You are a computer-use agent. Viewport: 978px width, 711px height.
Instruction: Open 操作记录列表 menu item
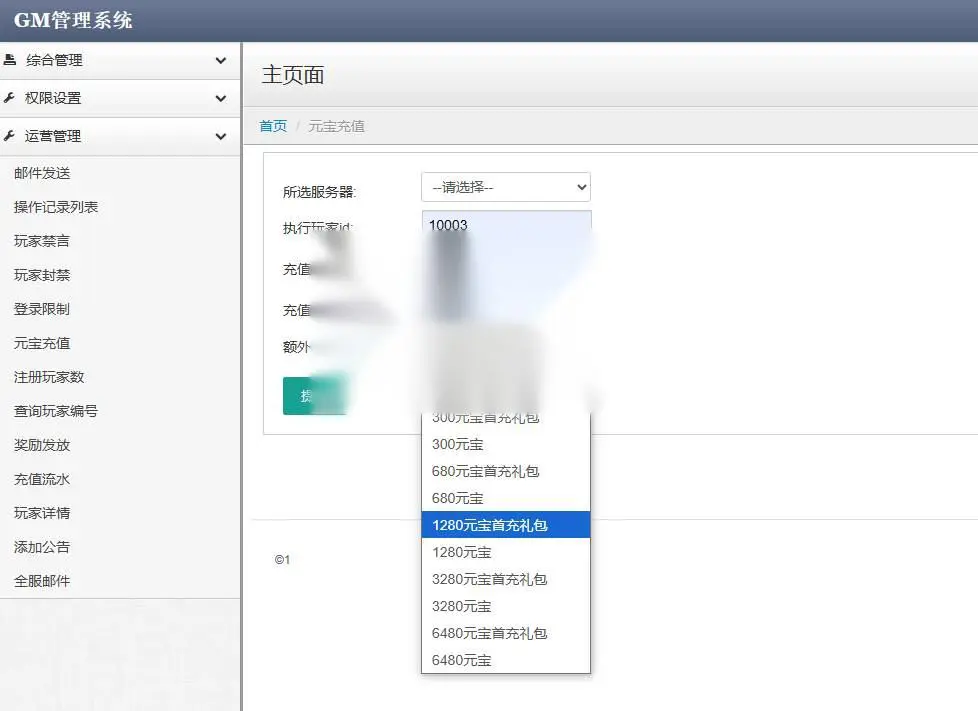[56, 207]
